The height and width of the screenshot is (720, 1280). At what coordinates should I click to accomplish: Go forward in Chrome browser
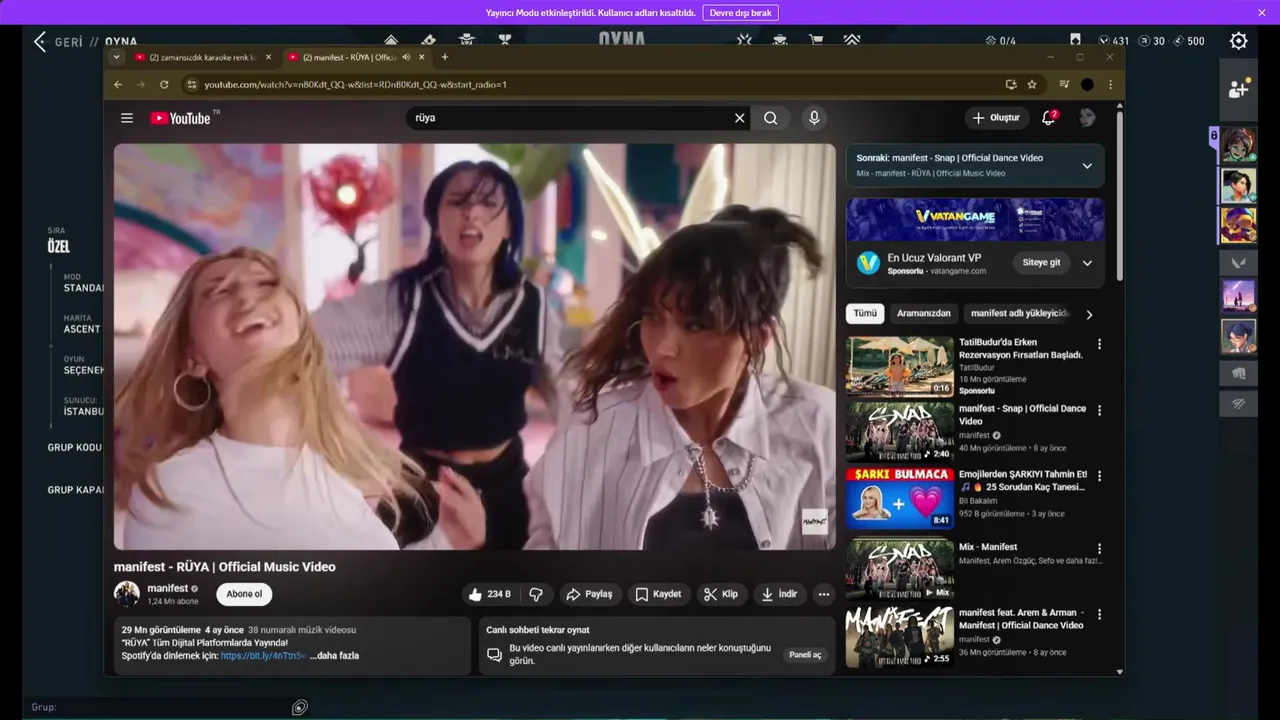click(141, 85)
